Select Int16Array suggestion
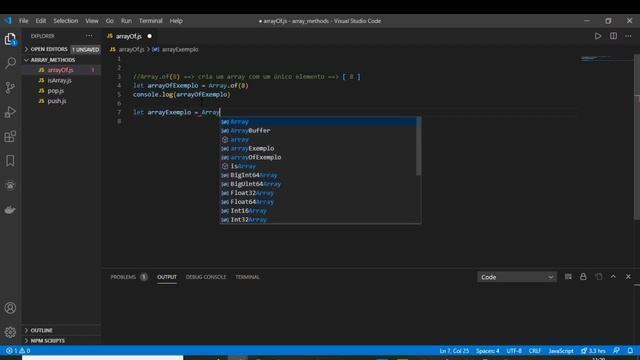640x360 pixels. pyautogui.click(x=318, y=211)
